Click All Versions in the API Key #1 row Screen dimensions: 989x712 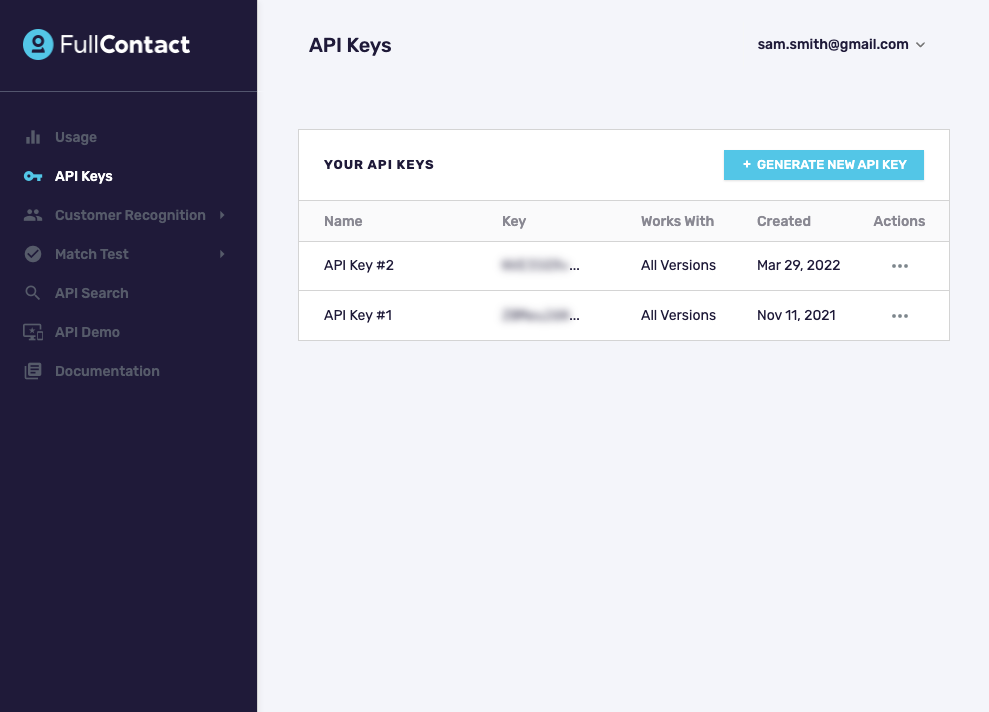(x=678, y=315)
